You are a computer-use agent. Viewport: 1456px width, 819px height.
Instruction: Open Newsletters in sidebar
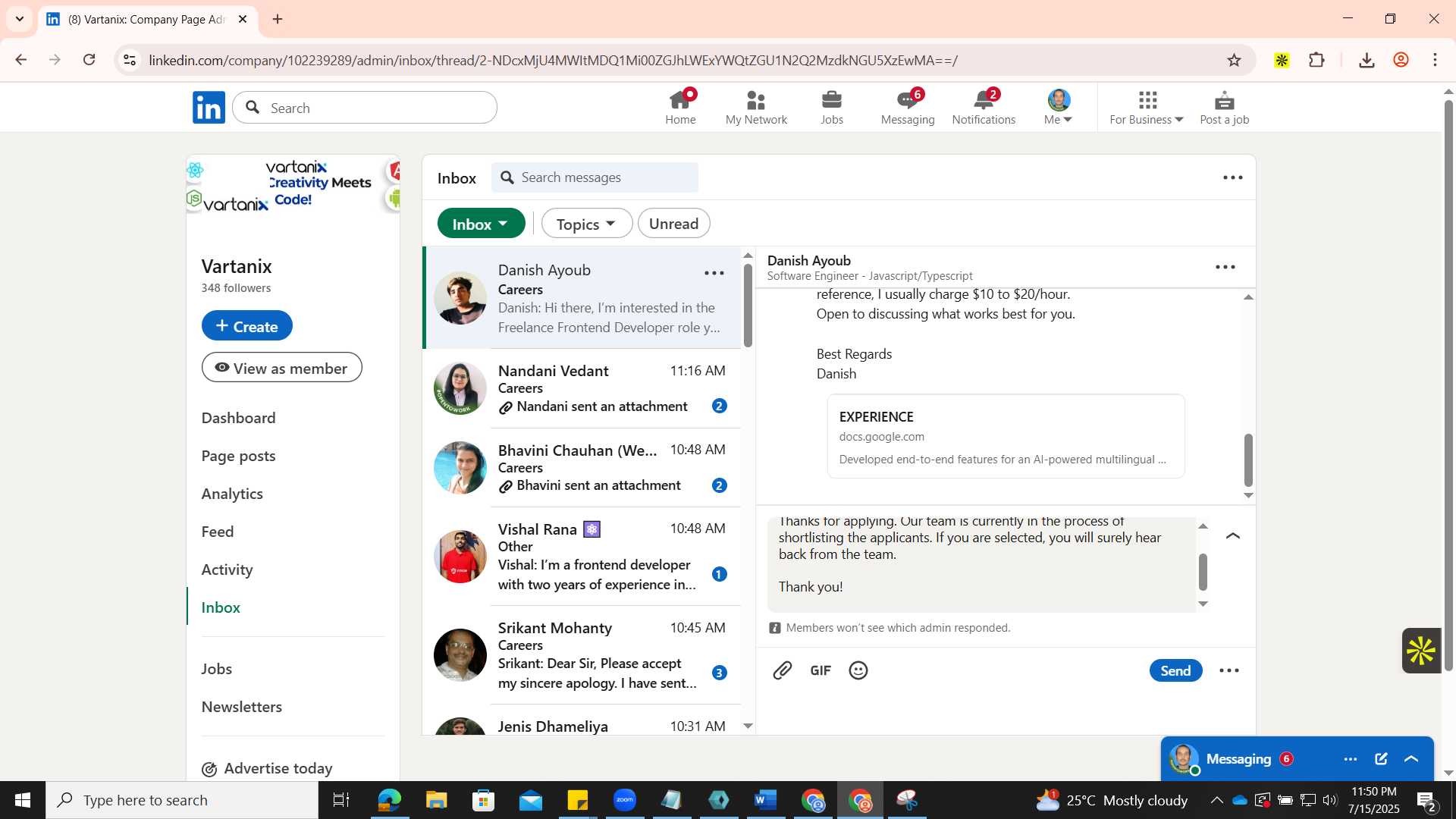coord(242,707)
